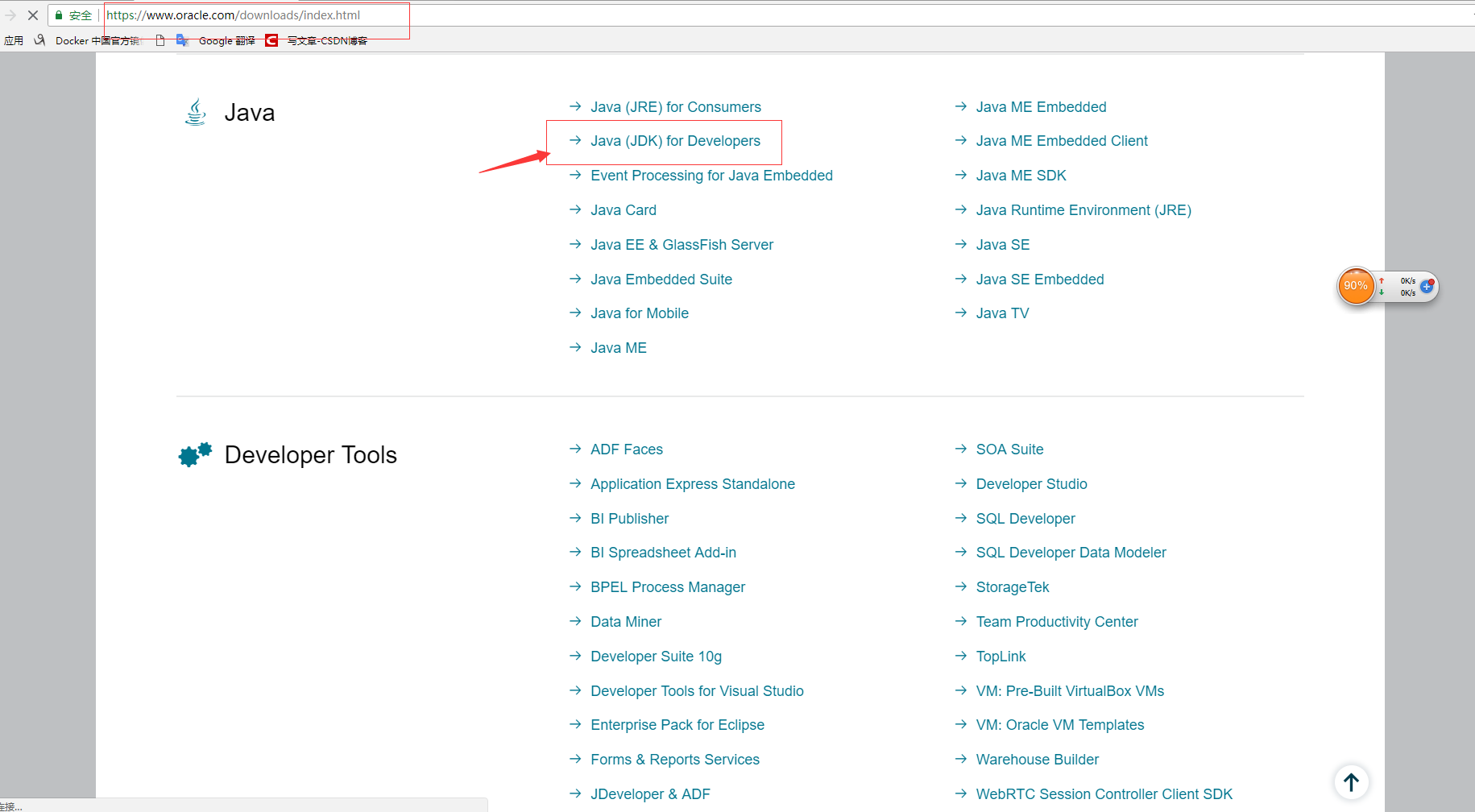Click the Java coffee cup logo

pos(195,112)
